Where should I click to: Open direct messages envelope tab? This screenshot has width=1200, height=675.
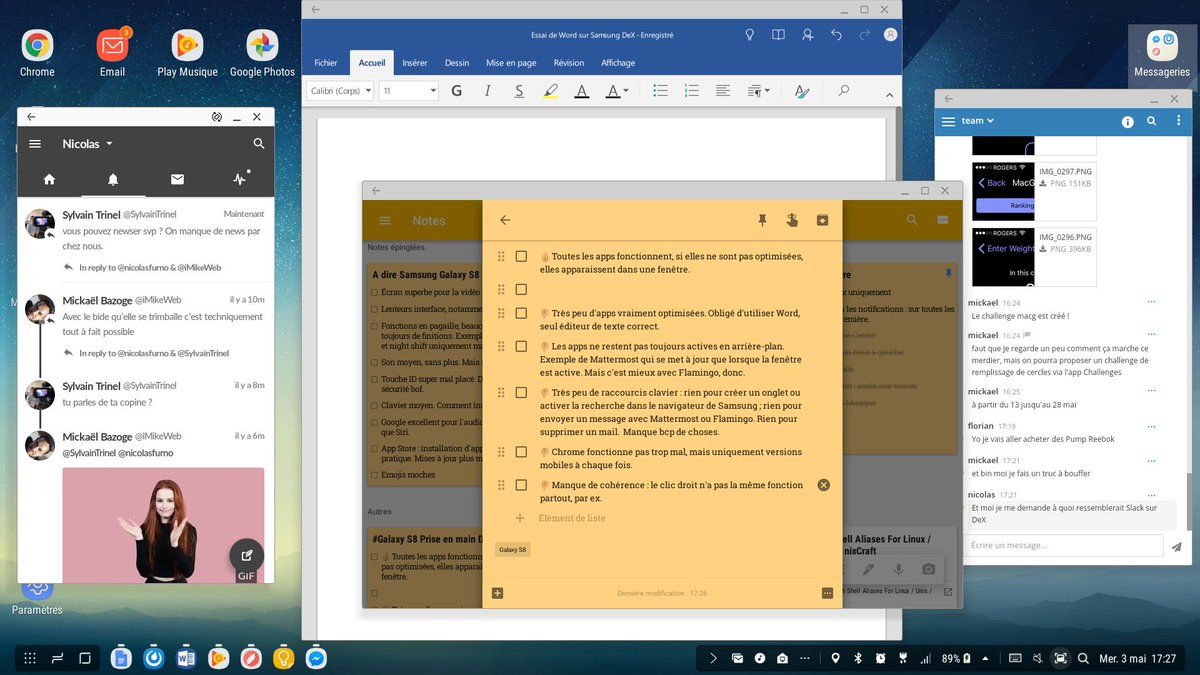(177, 180)
